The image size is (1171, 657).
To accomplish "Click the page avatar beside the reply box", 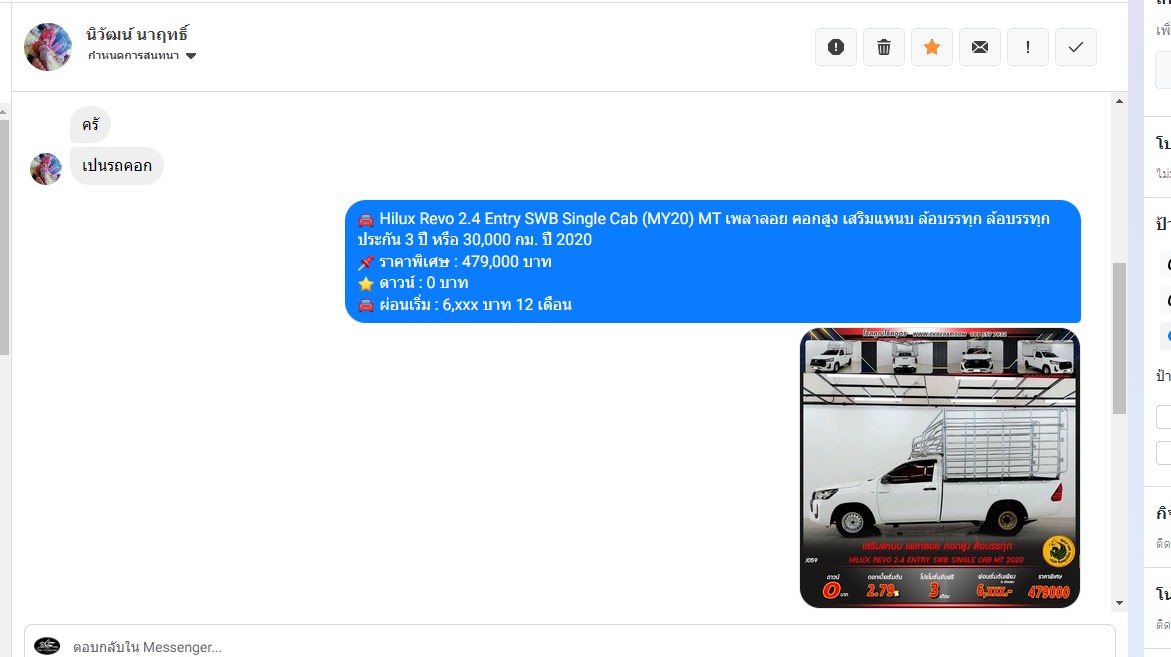I will 47,645.
